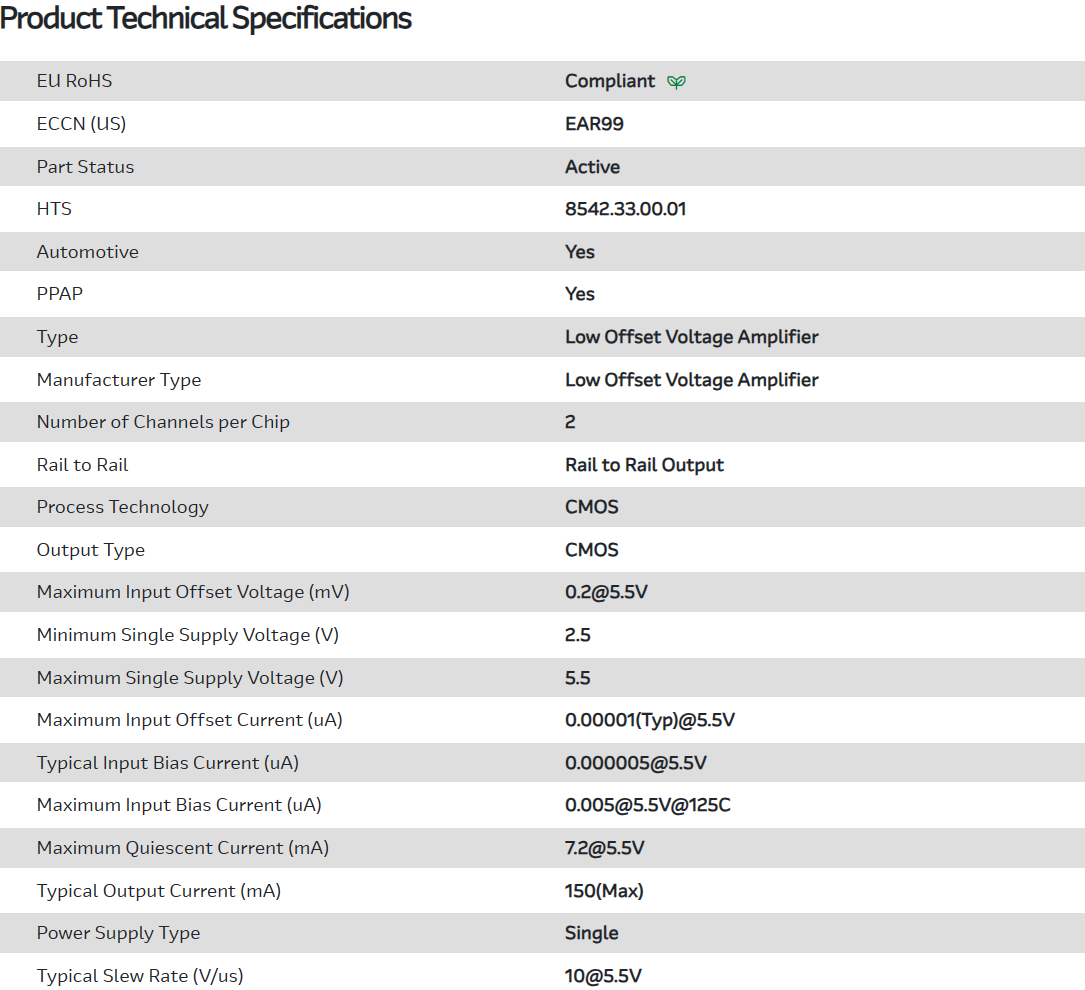This screenshot has height=990, width=1085.
Task: Click the Product Technical Specifications heading
Action: coord(206,18)
